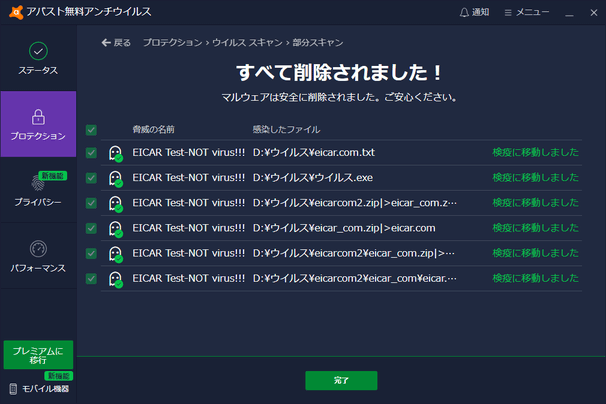The image size is (606, 404).
Task: Click the 通知 bell icon
Action: pos(464,13)
